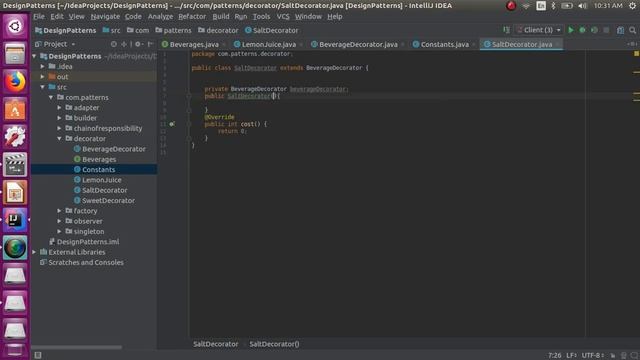The image size is (640, 360).
Task: Toggle read-only lock icon in status bar
Action: (613, 356)
